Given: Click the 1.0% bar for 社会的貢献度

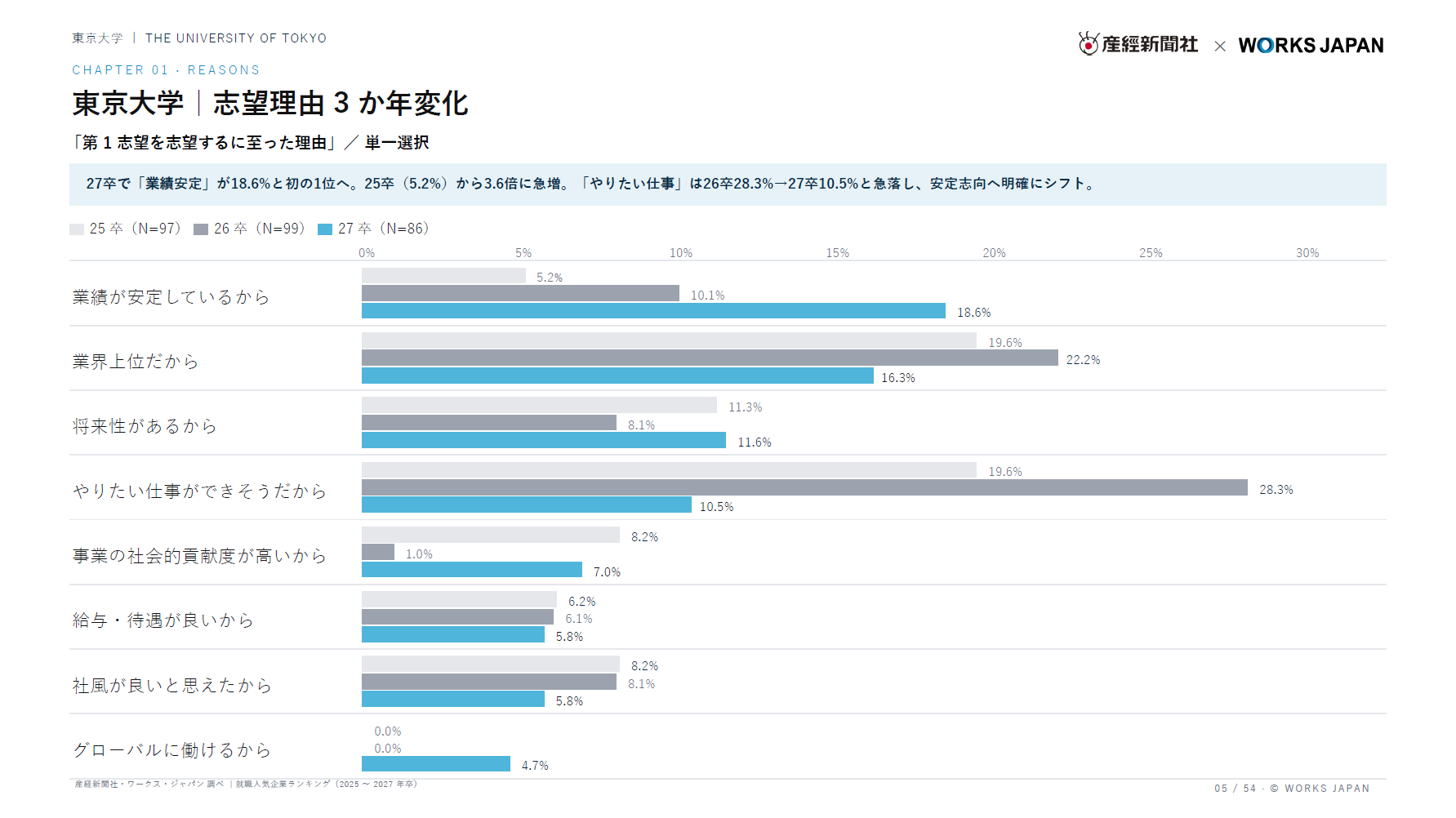Looking at the screenshot, I should coord(378,552).
